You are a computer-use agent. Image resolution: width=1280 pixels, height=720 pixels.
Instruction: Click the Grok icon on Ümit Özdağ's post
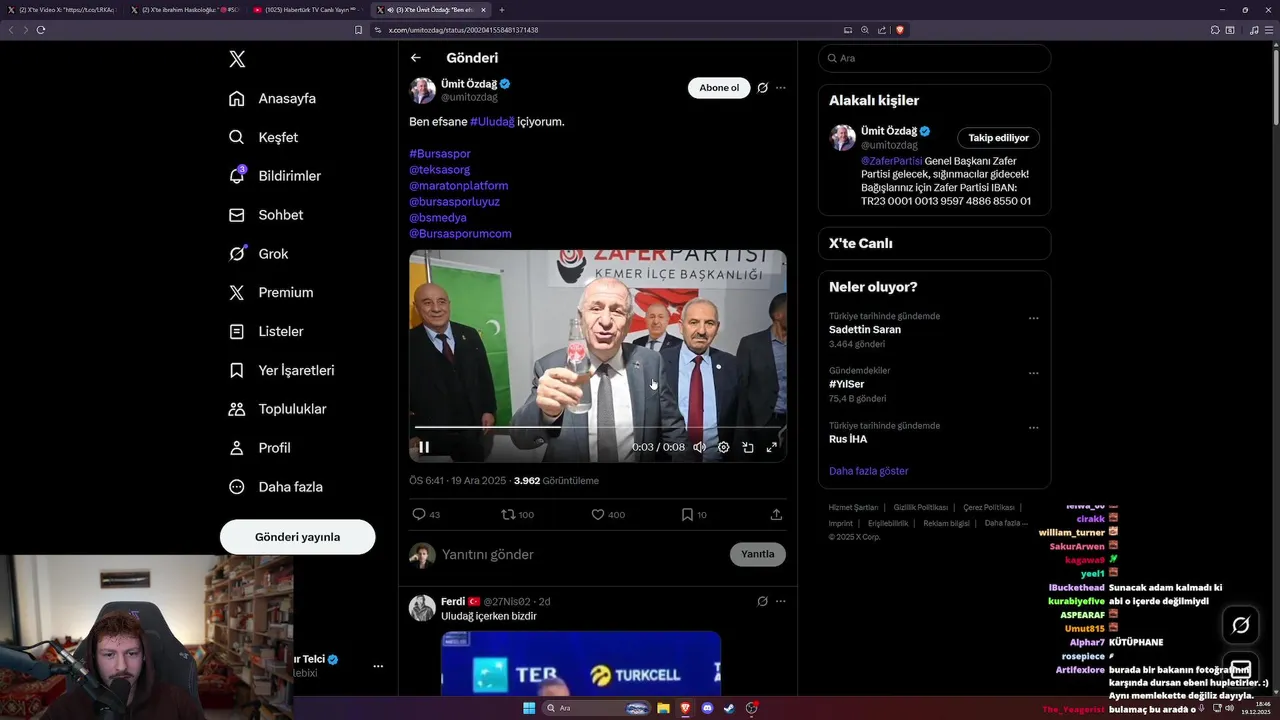(762, 88)
